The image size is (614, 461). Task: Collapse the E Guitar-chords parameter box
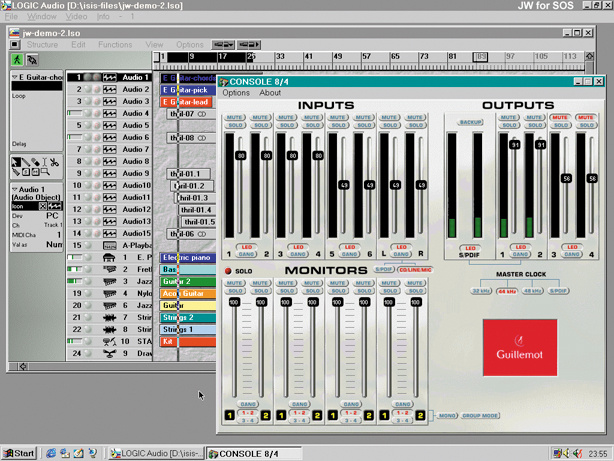pos(14,77)
